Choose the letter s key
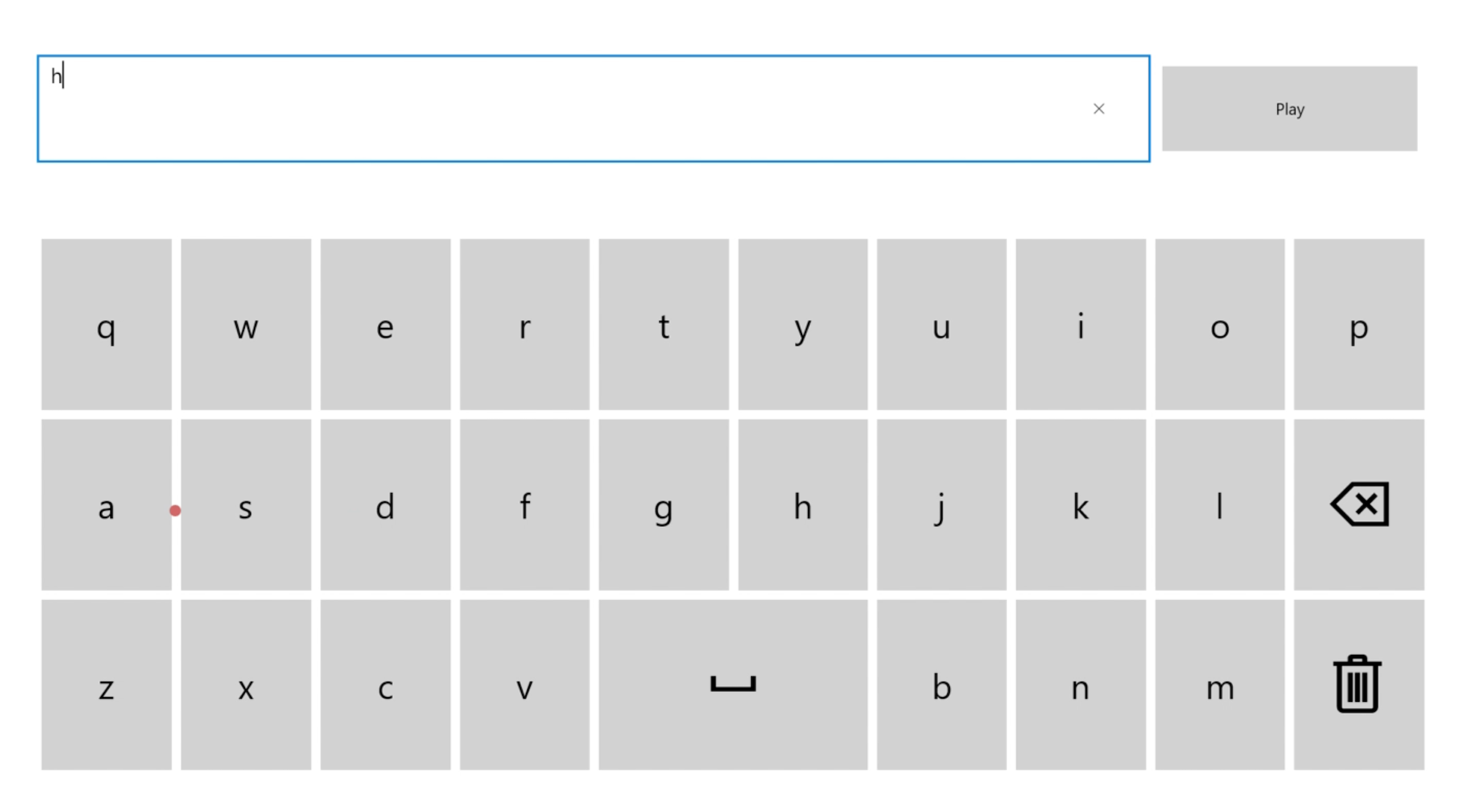1465x812 pixels. [246, 505]
